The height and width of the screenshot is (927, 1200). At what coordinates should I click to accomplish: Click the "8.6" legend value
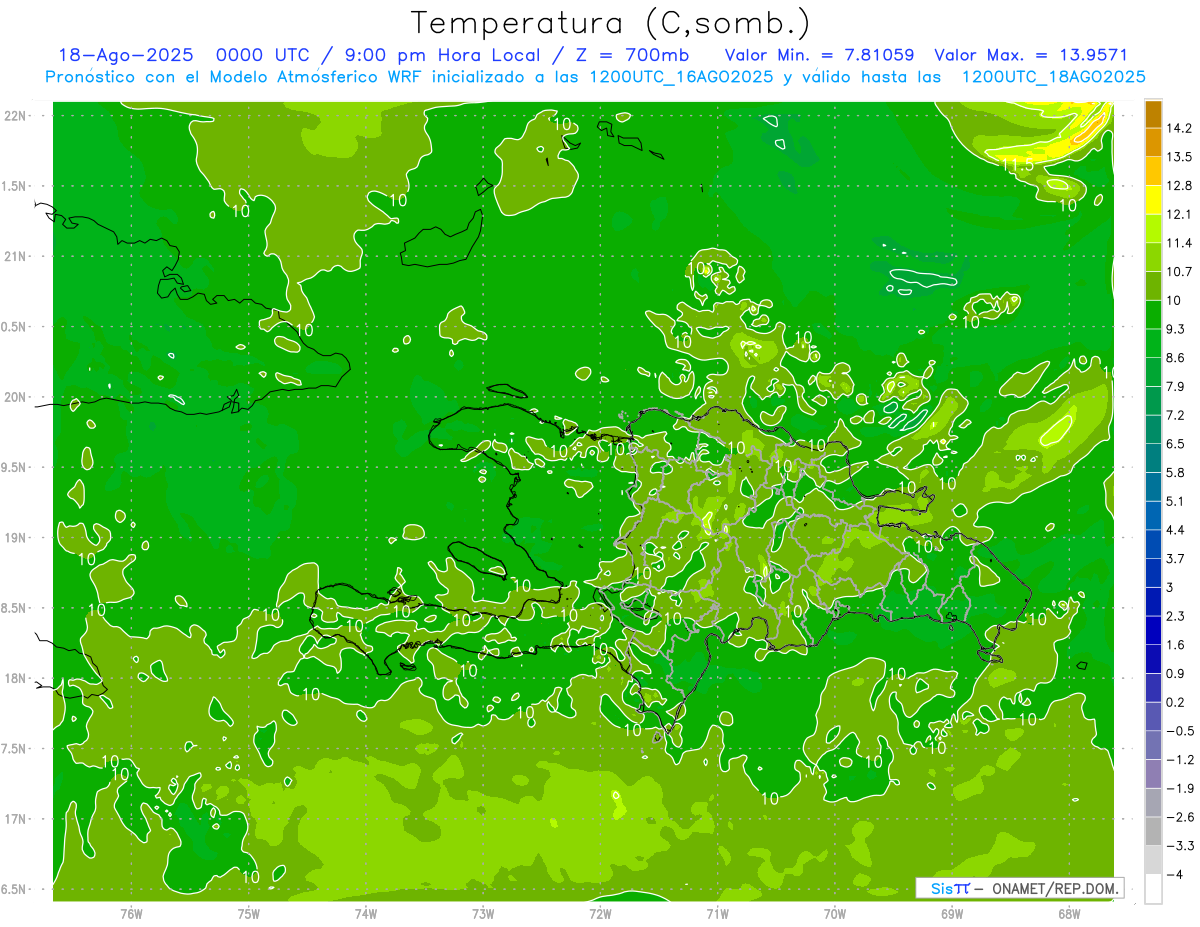(x=1176, y=358)
